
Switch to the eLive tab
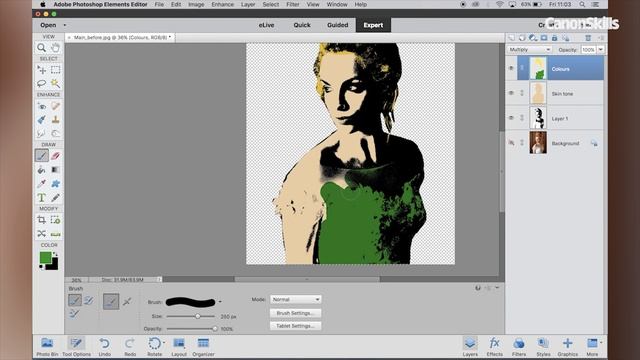click(267, 25)
